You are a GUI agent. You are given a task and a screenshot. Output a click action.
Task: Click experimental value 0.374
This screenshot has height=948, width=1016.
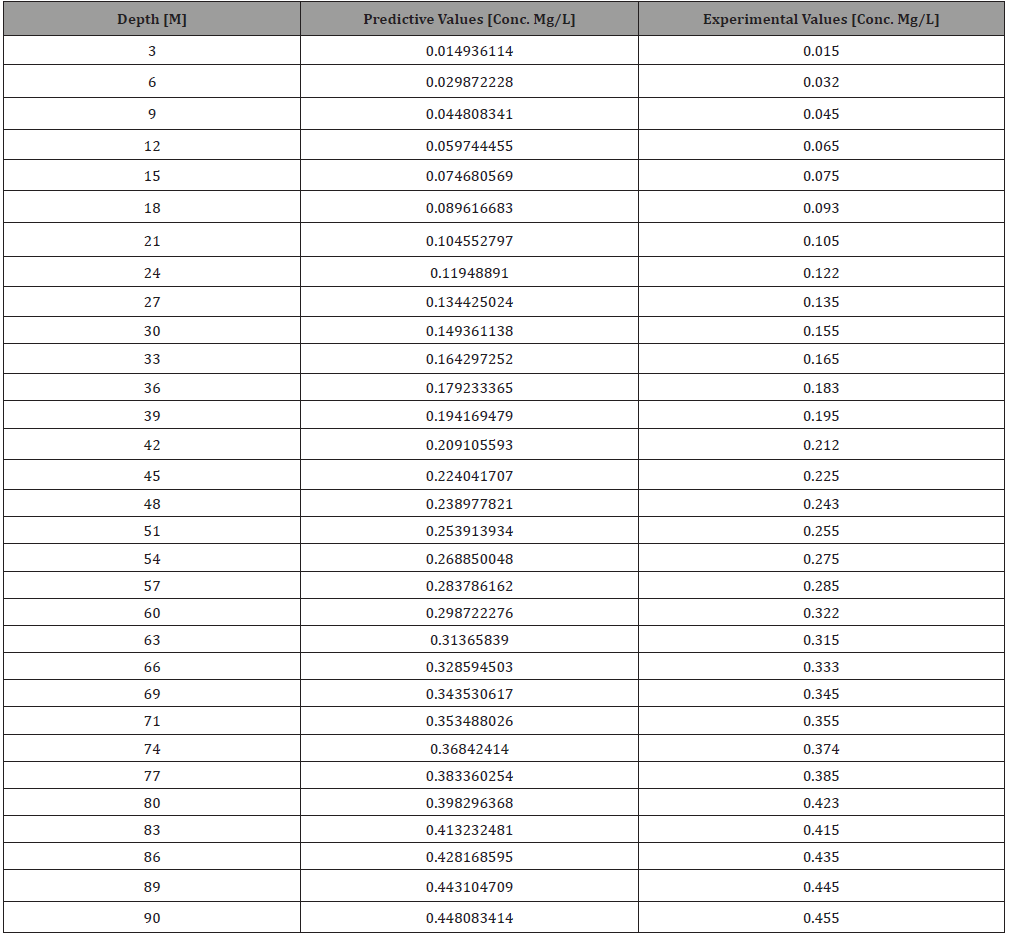(821, 749)
